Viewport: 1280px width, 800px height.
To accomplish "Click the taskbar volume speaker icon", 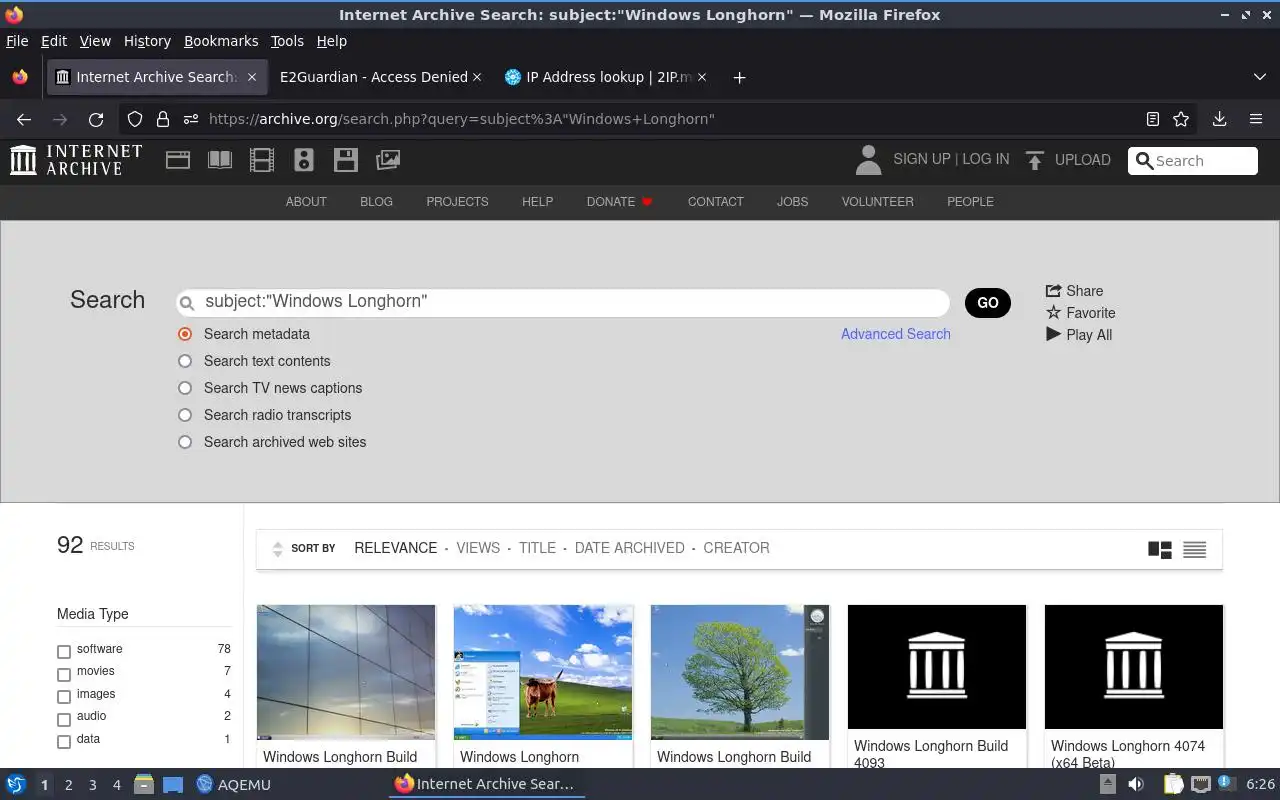I will tap(1136, 784).
